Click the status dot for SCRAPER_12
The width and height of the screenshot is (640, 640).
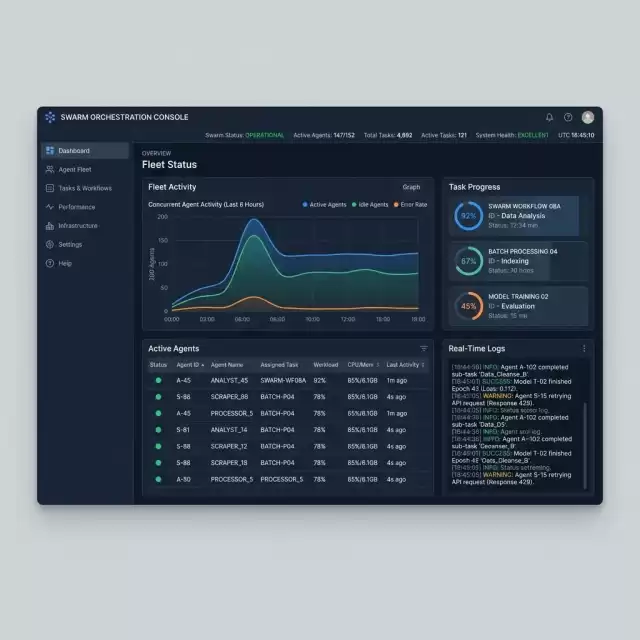(158, 447)
